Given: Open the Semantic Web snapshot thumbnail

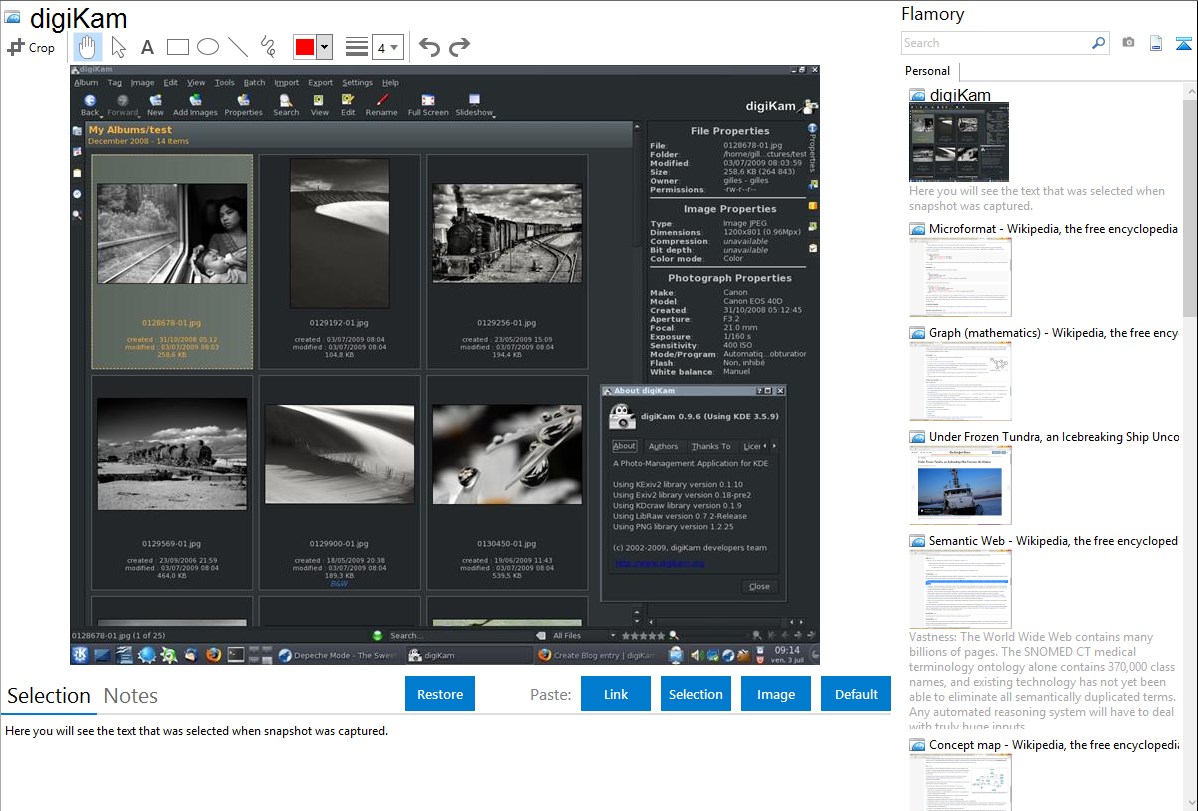Looking at the screenshot, I should pyautogui.click(x=960, y=589).
